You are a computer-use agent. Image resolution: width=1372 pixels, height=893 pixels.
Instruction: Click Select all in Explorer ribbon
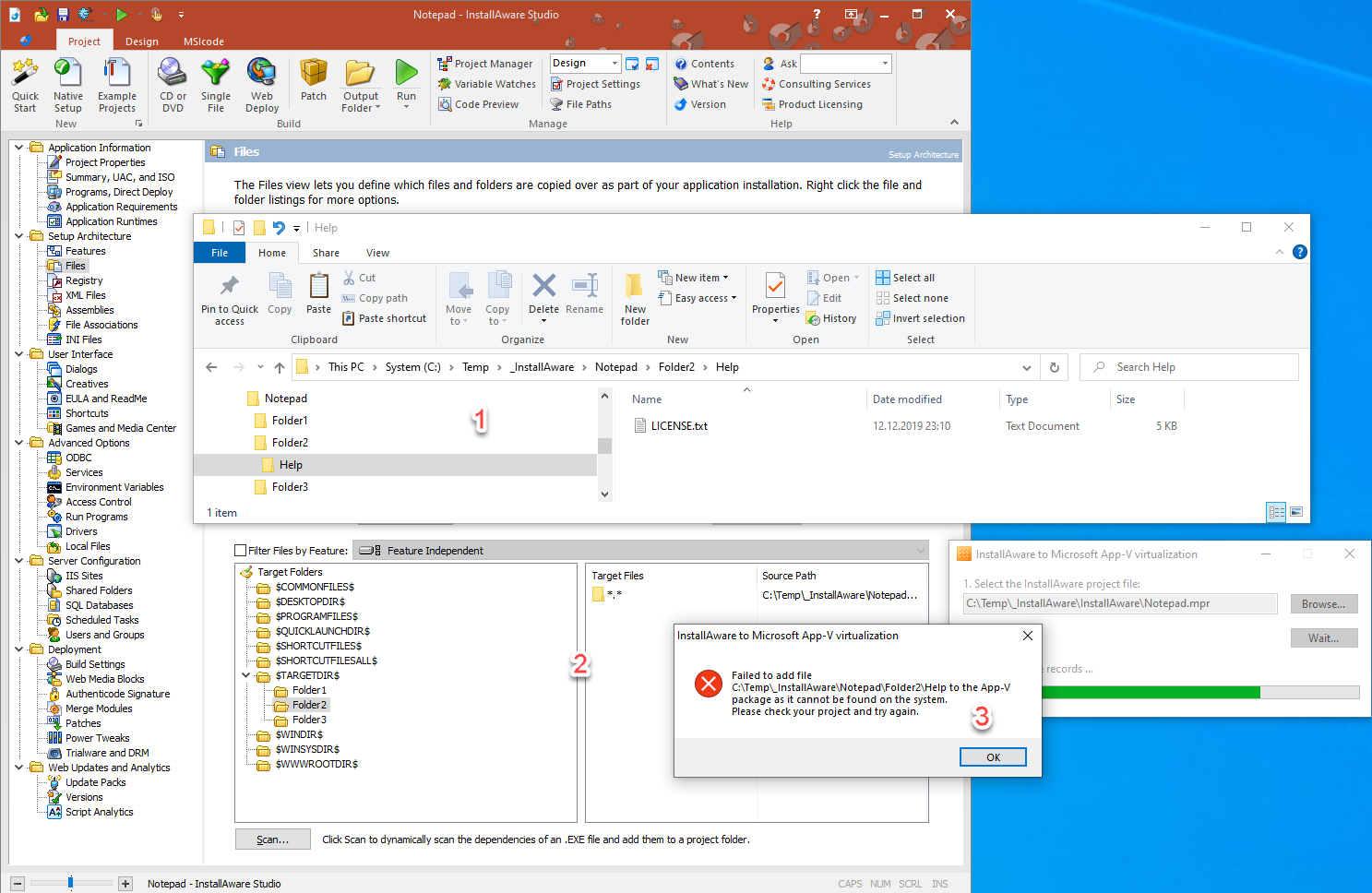point(905,278)
